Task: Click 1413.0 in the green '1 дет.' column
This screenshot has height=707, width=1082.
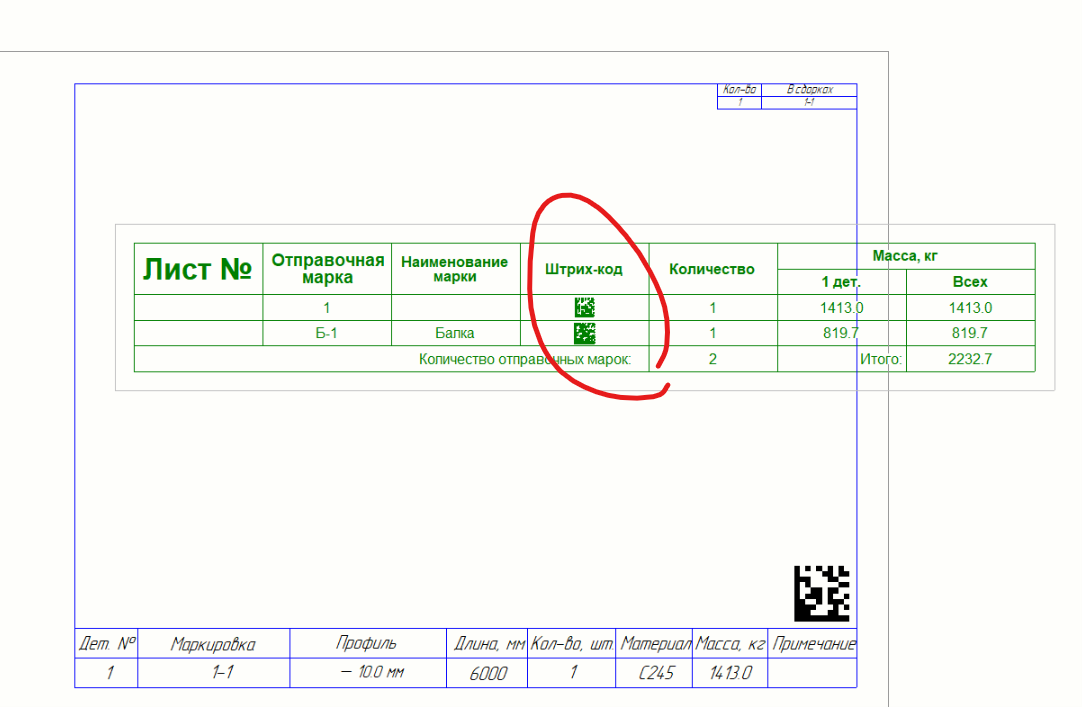Action: 841,308
